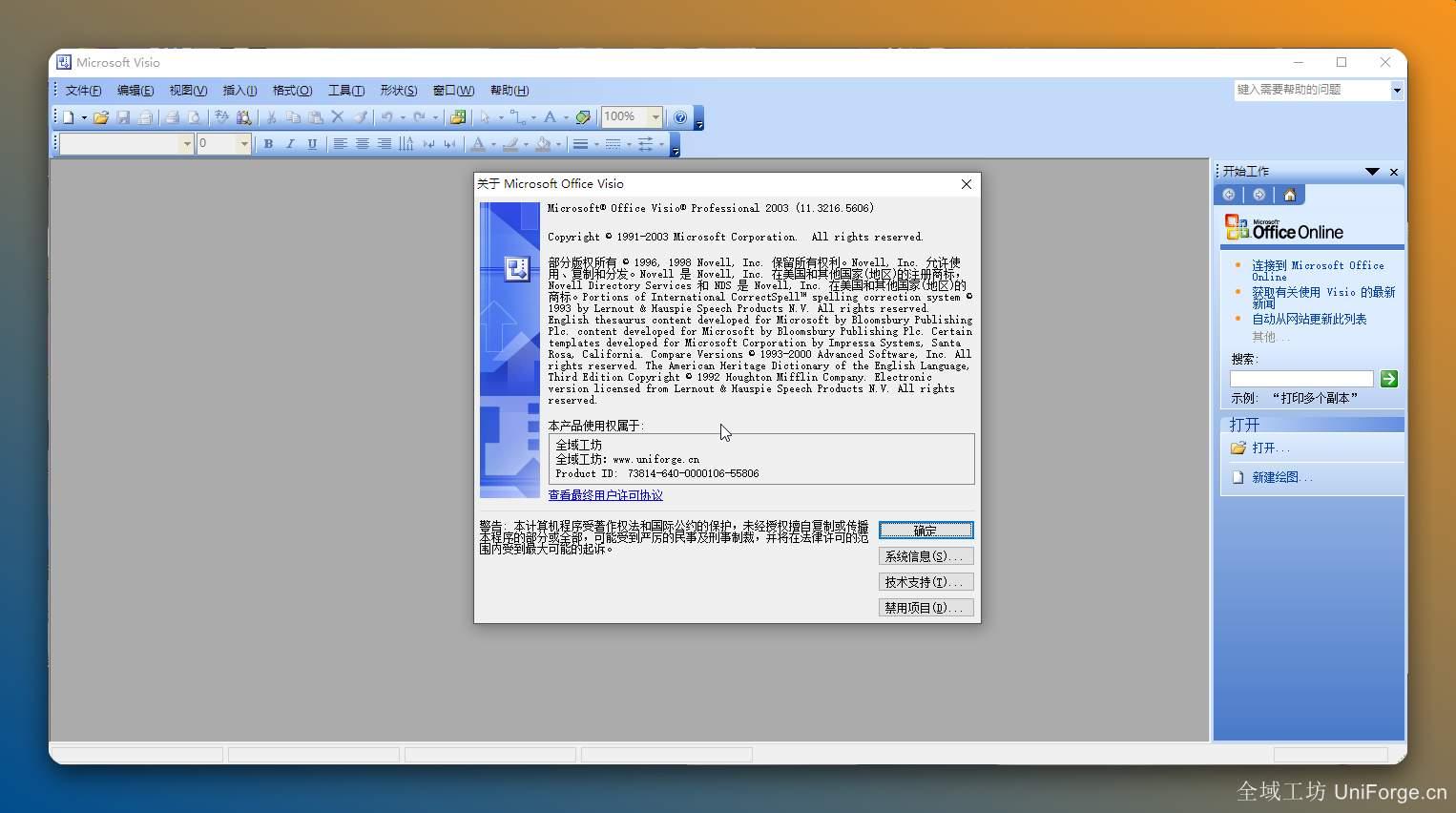Click the Undo arrow icon
Screen dimensions: 1456x813
point(386,117)
